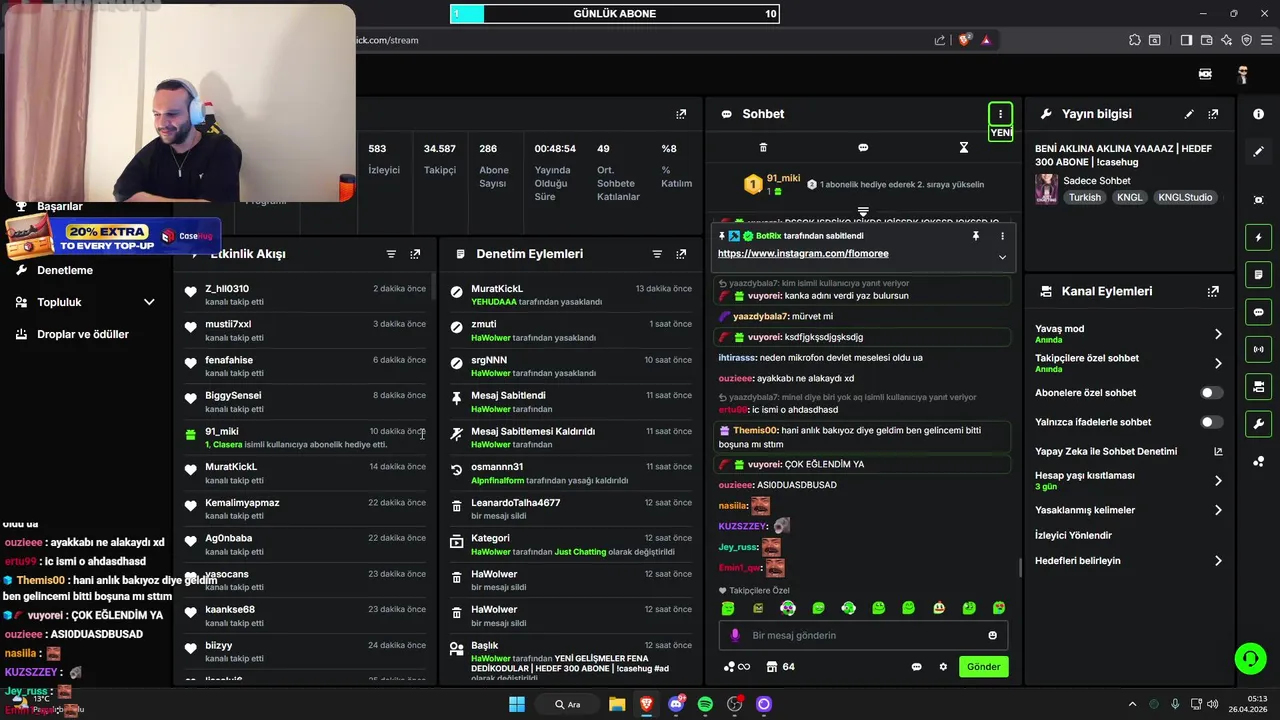Click İzleyici Yönlendir in Kanal Eylemleri
Screen dimensions: 1280x720
pos(1073,536)
